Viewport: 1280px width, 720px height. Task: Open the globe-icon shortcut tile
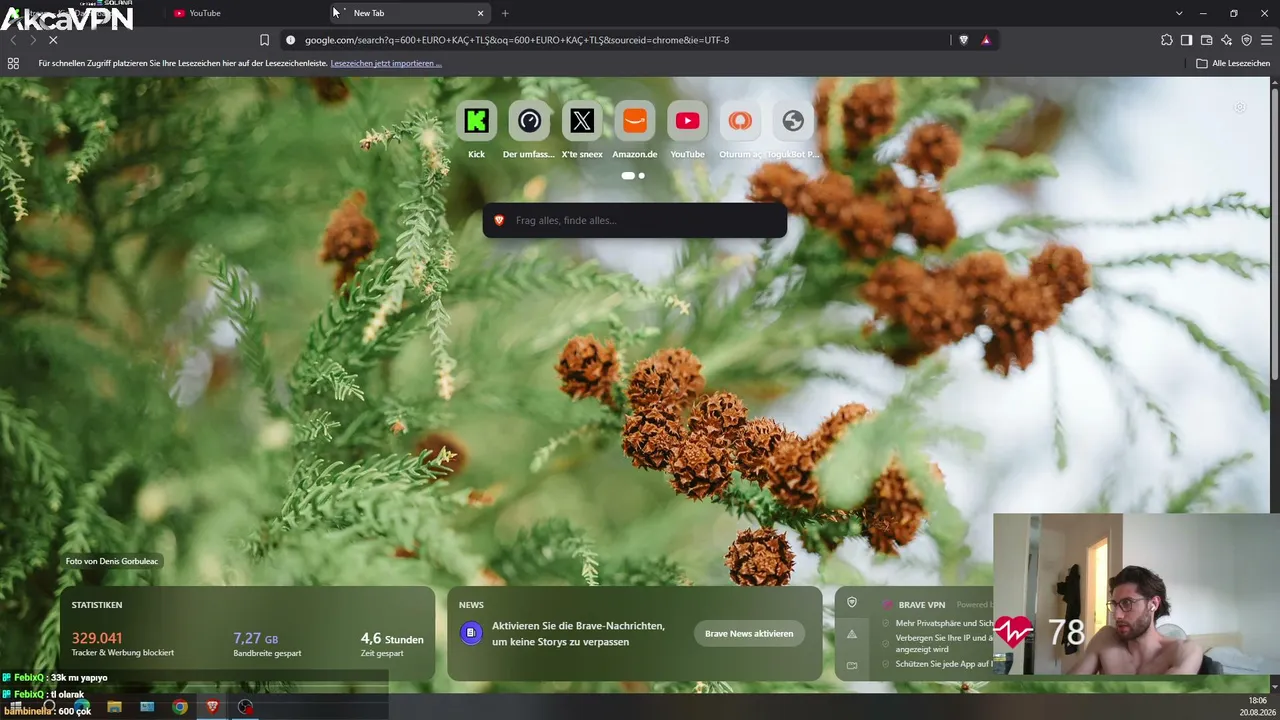tap(793, 121)
